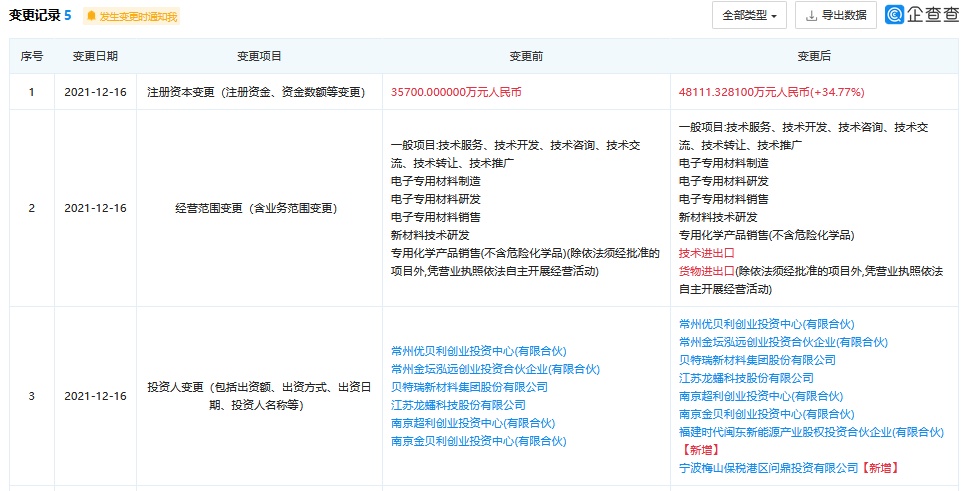Click the highlighted 技术进出口 text
The width and height of the screenshot is (964, 491).
click(x=706, y=253)
